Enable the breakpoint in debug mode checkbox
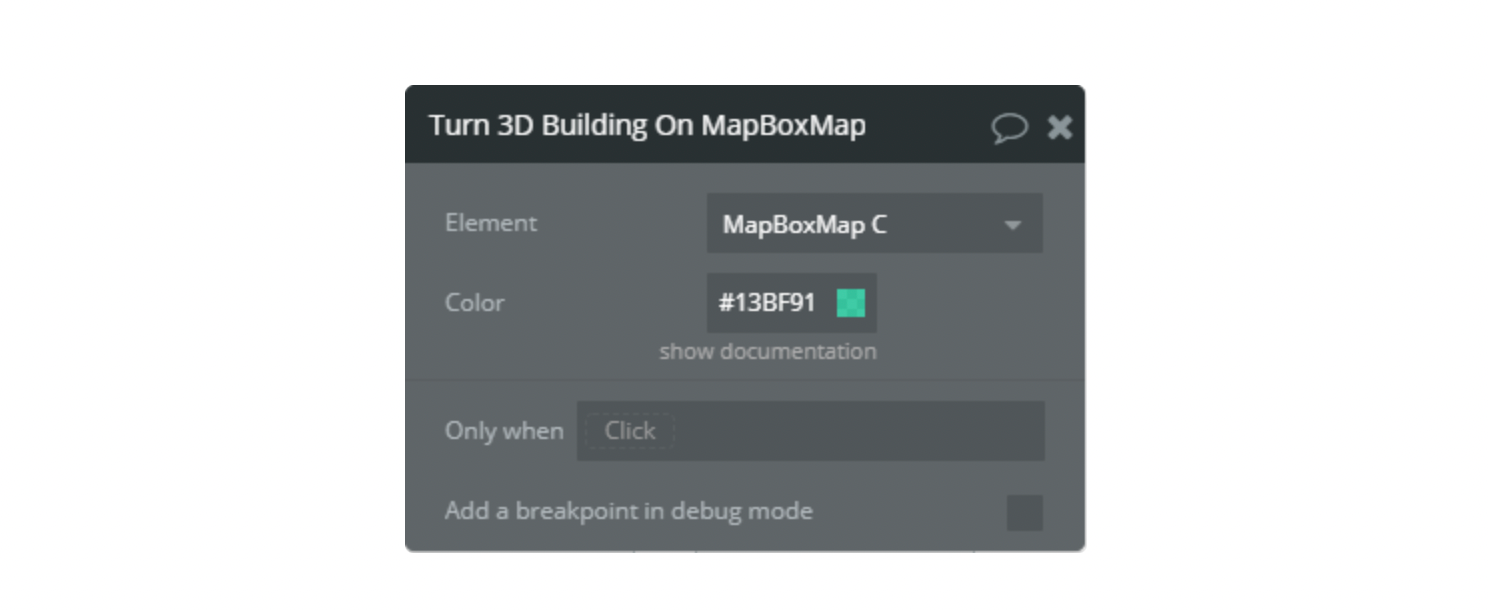 coord(1024,512)
